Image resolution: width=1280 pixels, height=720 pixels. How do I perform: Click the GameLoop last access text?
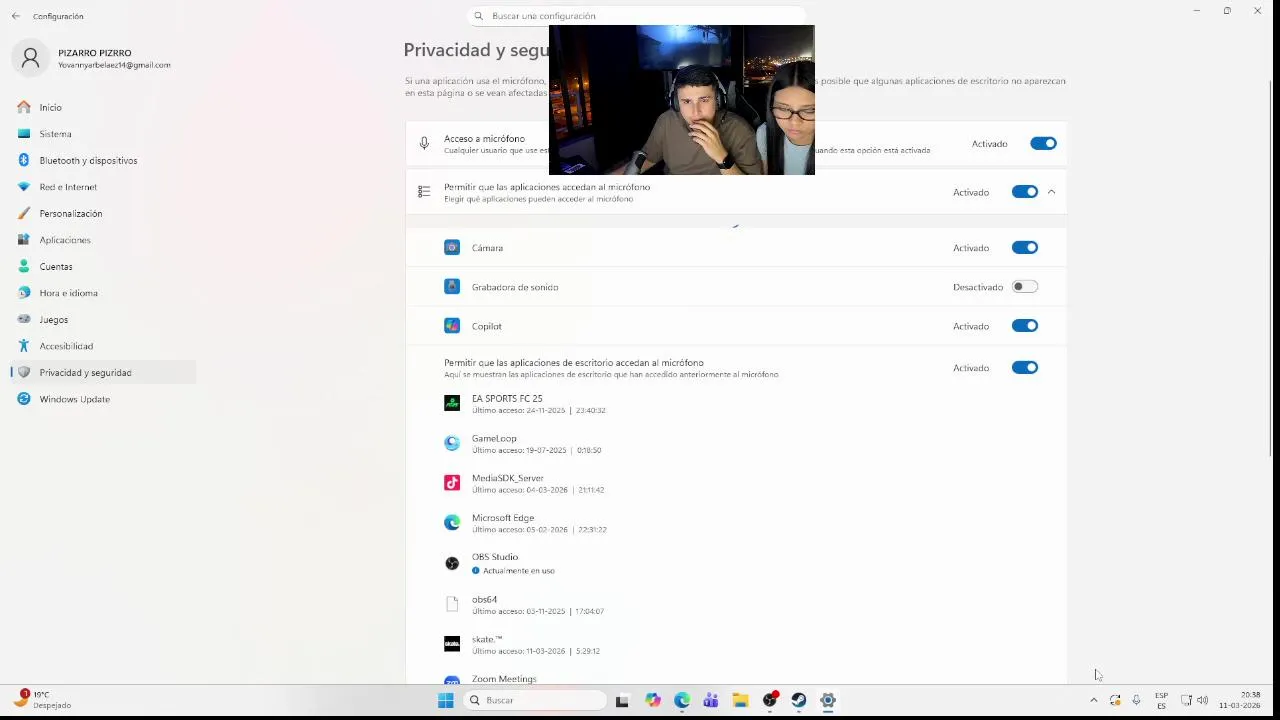point(537,450)
